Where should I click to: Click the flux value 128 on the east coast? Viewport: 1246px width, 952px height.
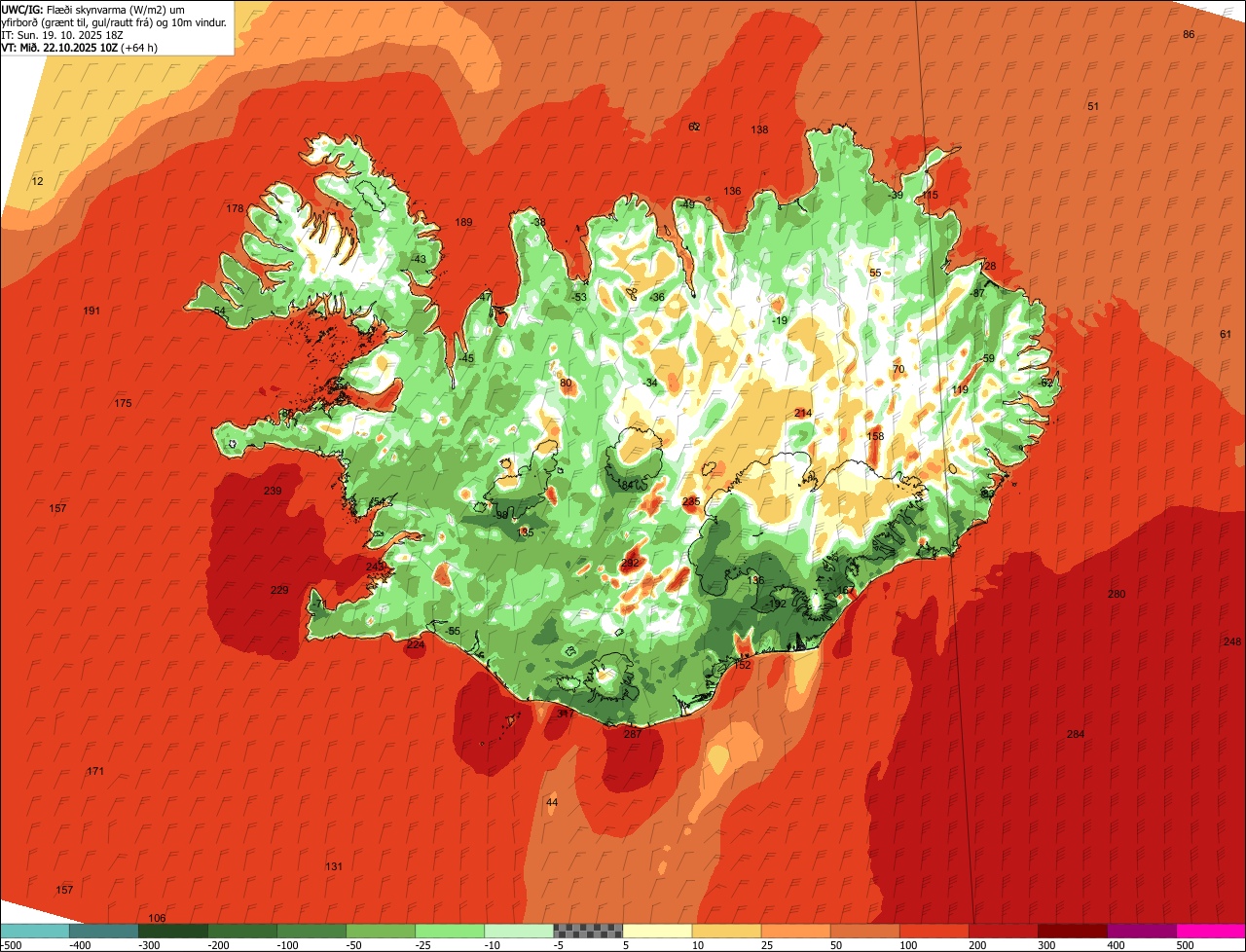click(988, 267)
